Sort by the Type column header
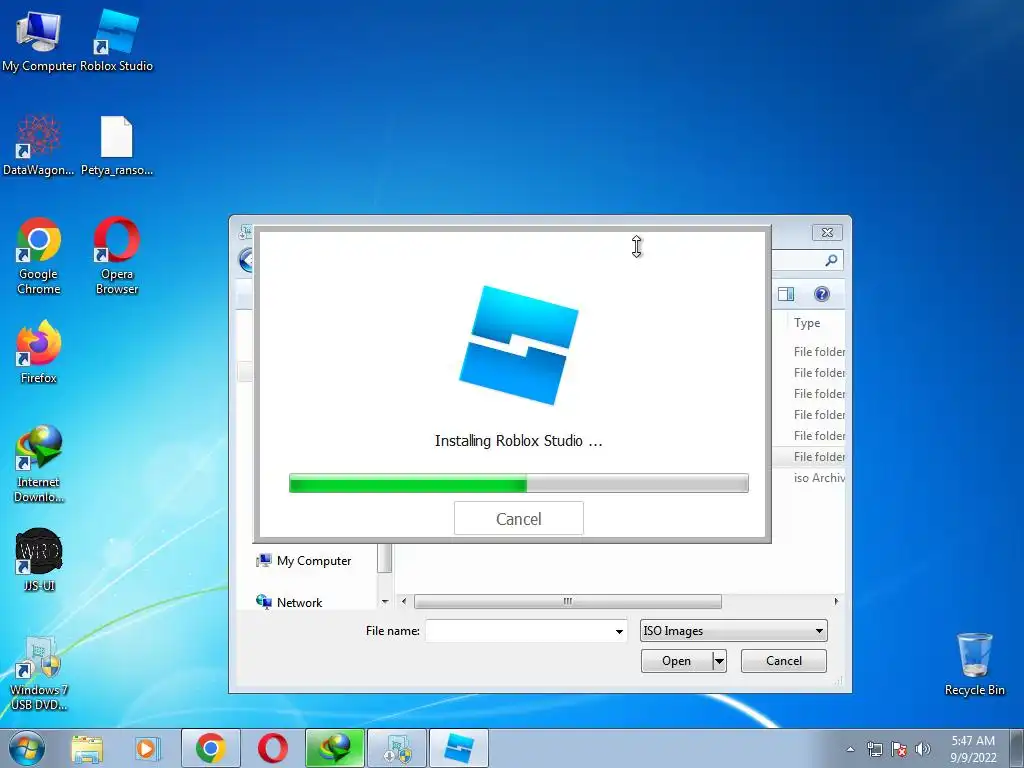The width and height of the screenshot is (1024, 768). pos(807,323)
